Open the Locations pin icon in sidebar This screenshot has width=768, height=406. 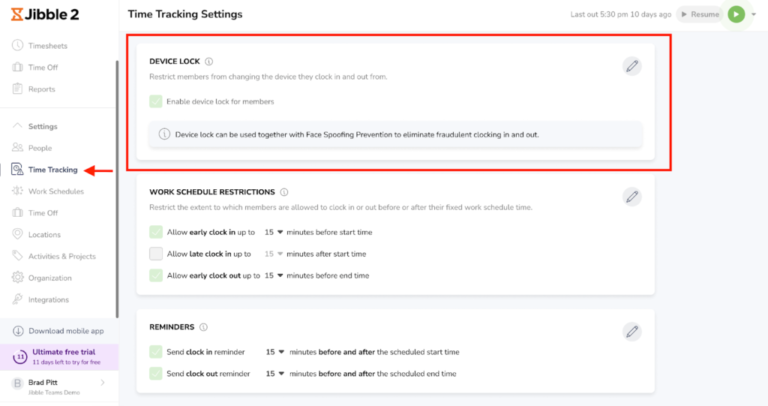tap(17, 234)
